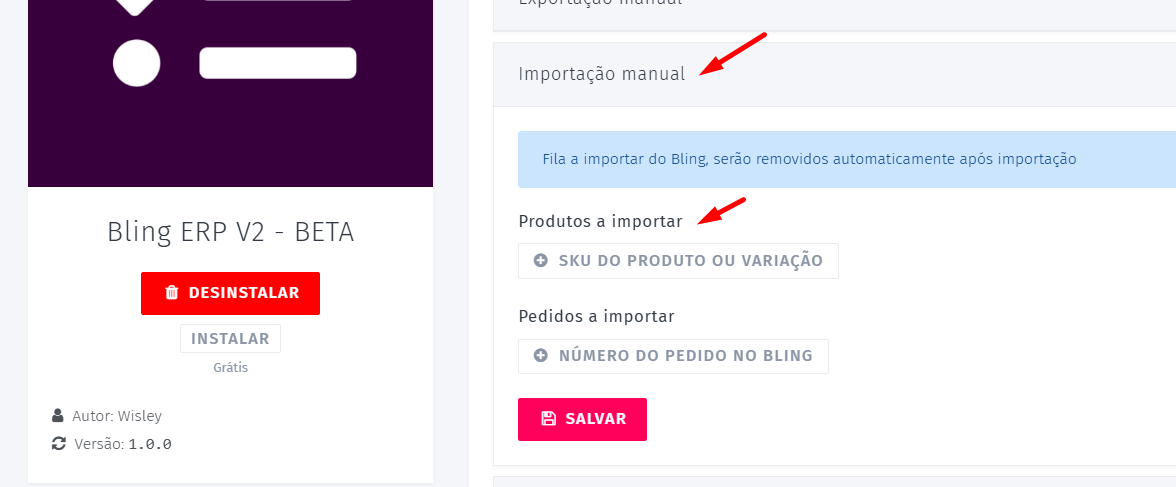Click the plus icon beside Número do pedido
1176x487 pixels.
coord(541,355)
